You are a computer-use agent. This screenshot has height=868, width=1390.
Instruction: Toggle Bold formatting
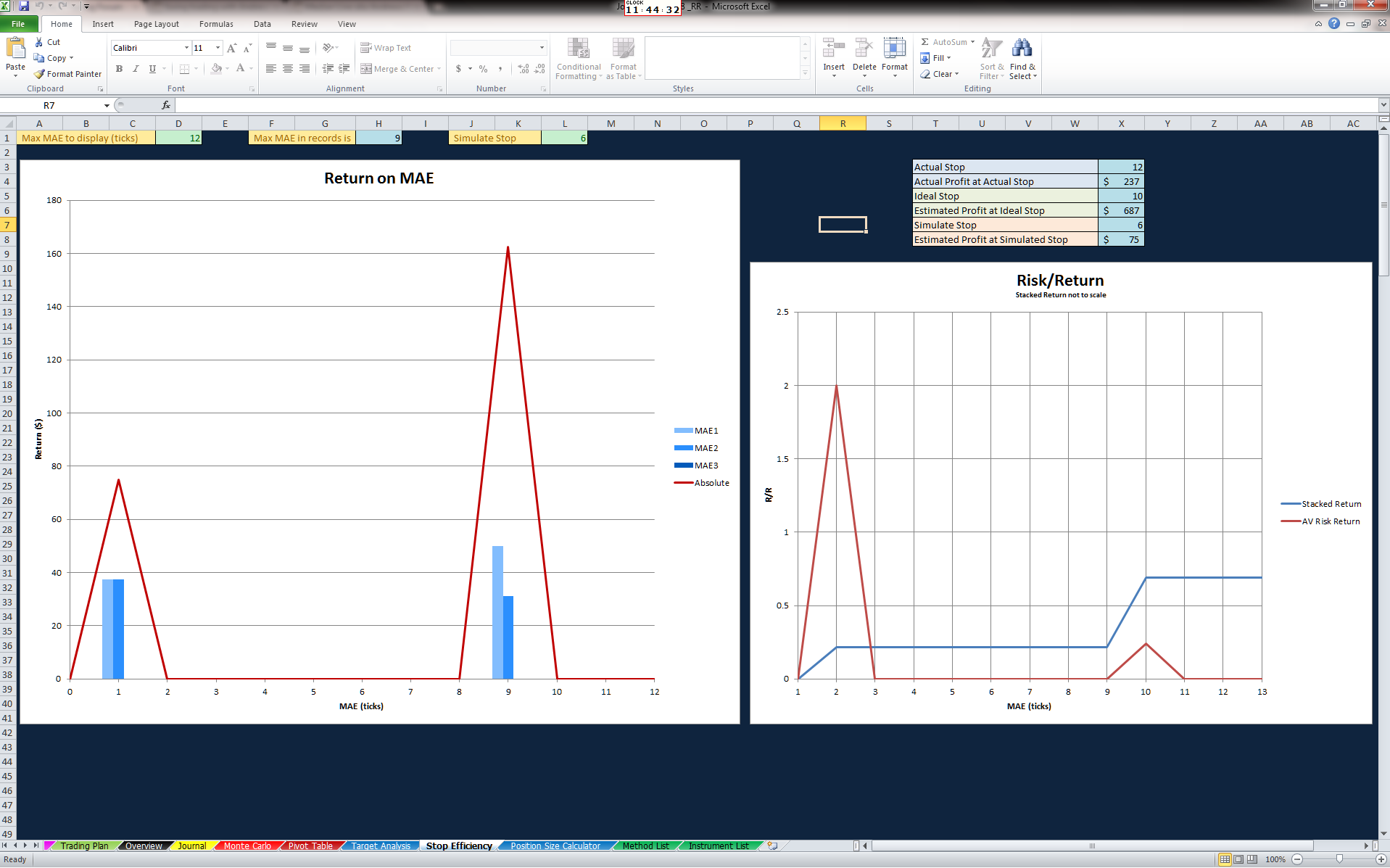tap(119, 69)
